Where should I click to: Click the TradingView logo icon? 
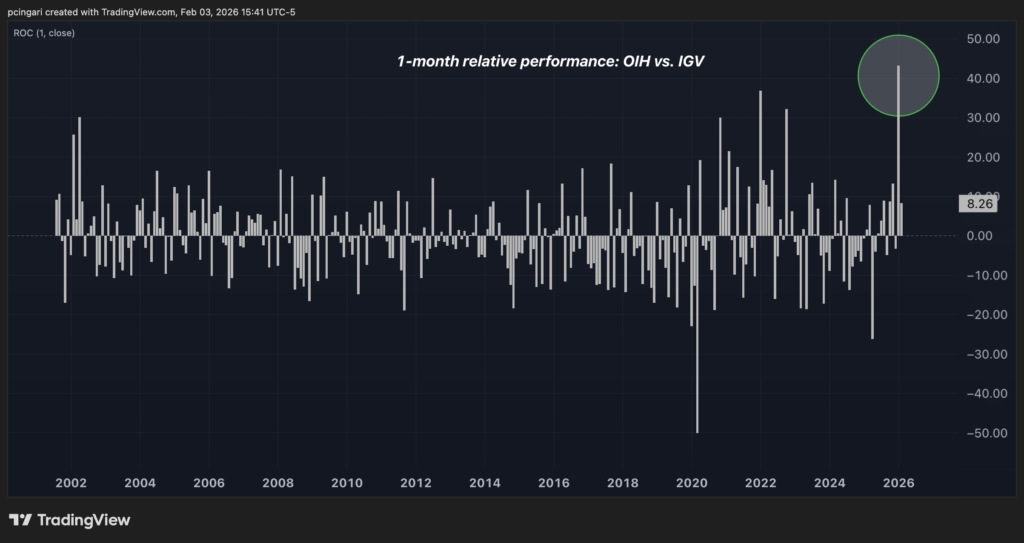tap(20, 520)
